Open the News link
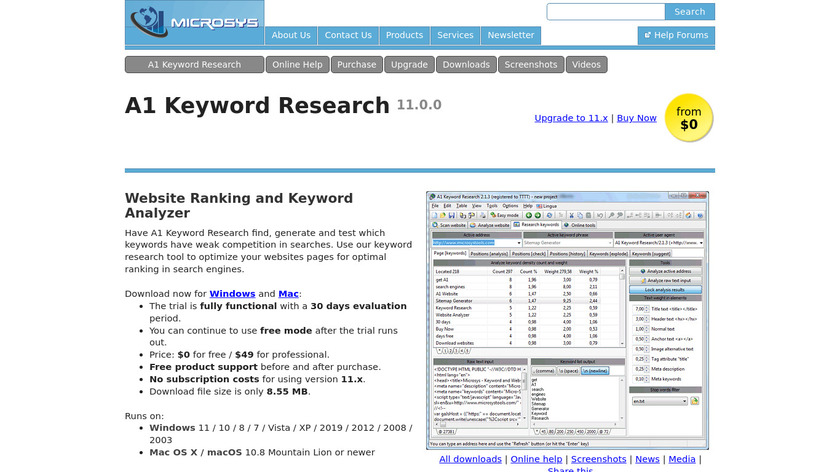 [x=647, y=459]
